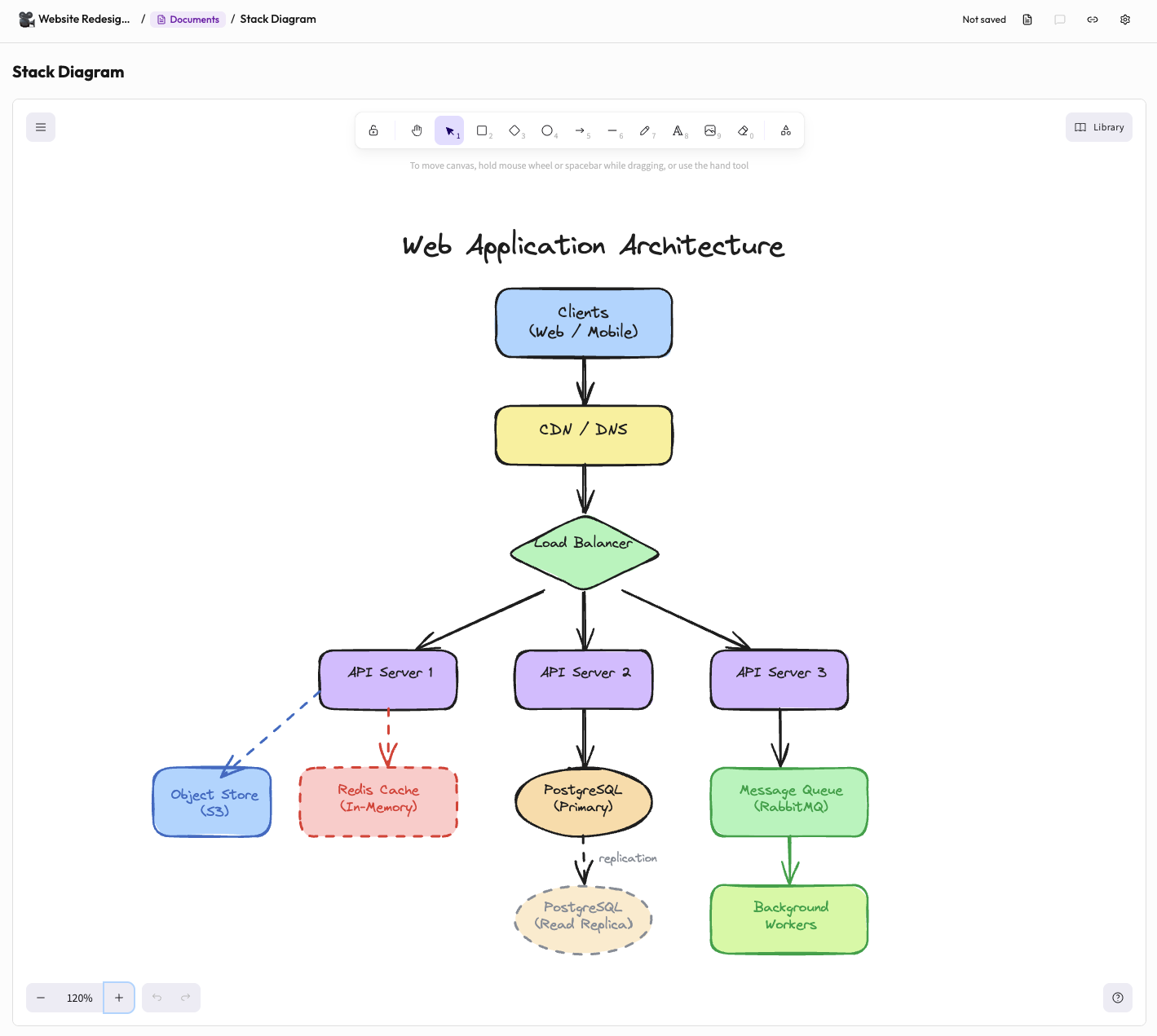The image size is (1157, 1036).
Task: Select the Load Balancer diamond shape
Action: [583, 552]
